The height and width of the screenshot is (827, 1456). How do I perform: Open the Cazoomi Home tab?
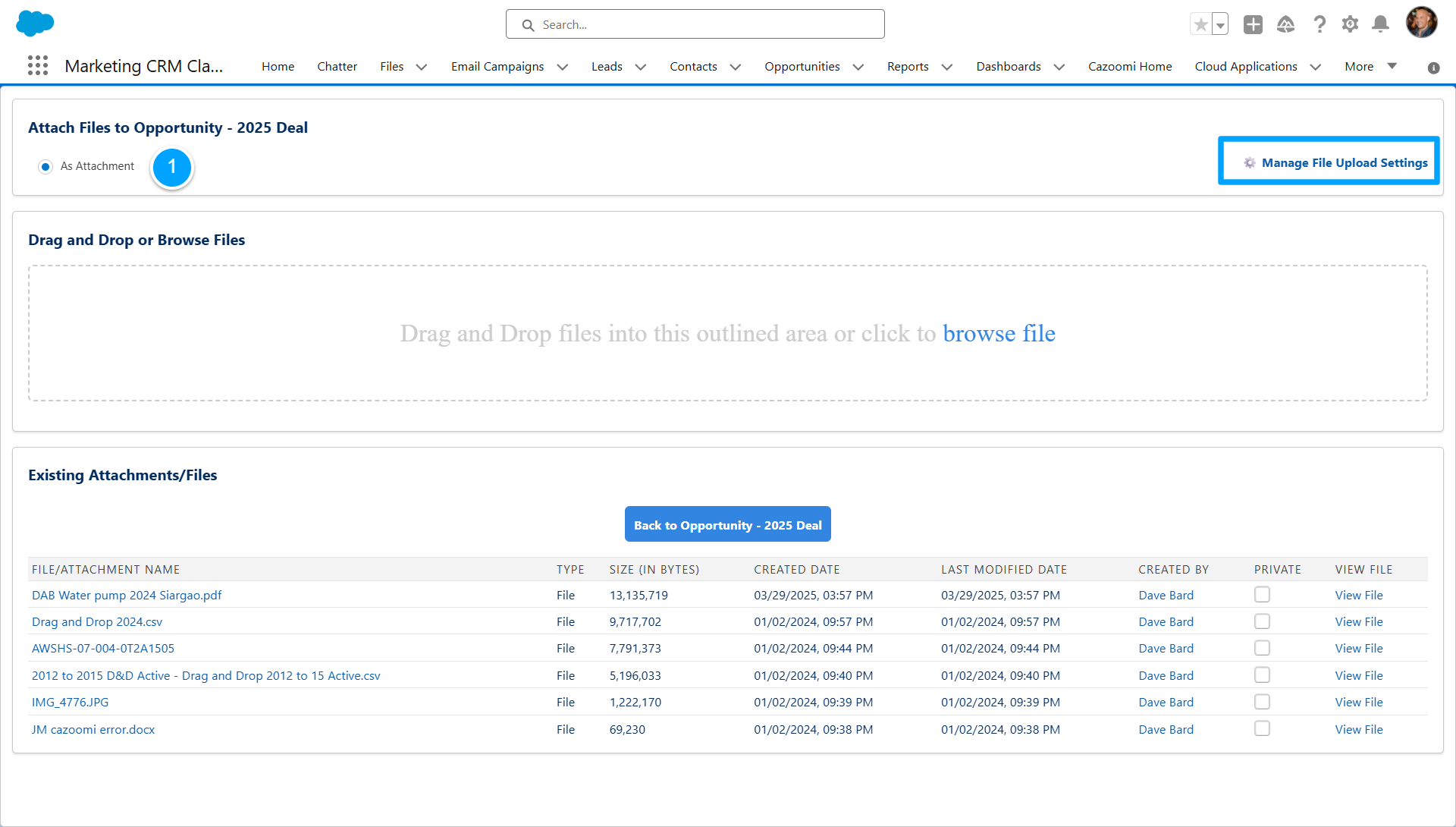1130,67
